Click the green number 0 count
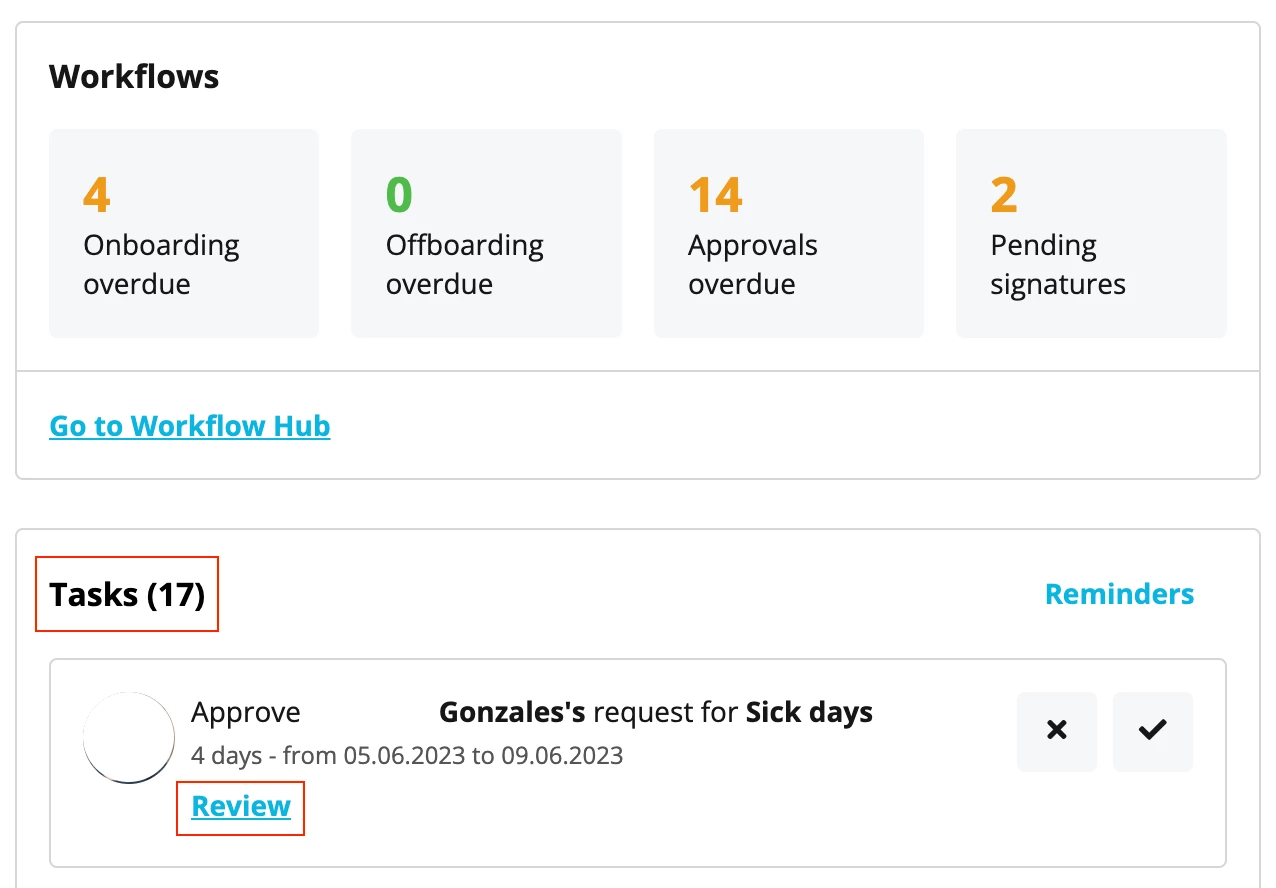 point(399,195)
